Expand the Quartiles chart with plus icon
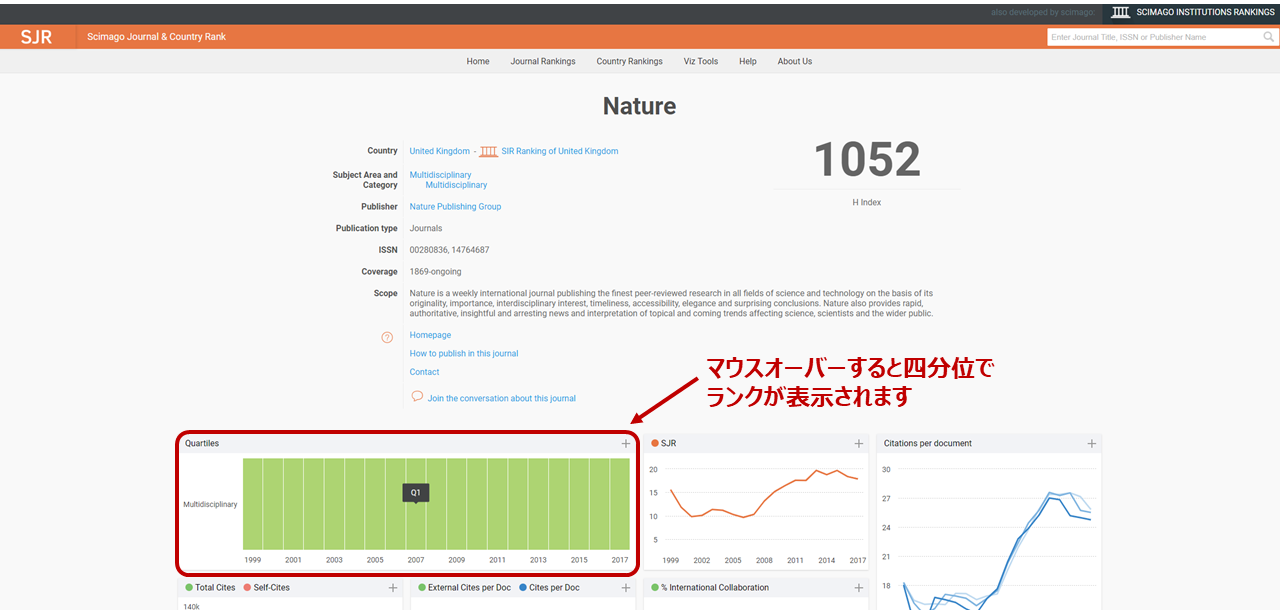The width and height of the screenshot is (1280, 612). pyautogui.click(x=626, y=443)
